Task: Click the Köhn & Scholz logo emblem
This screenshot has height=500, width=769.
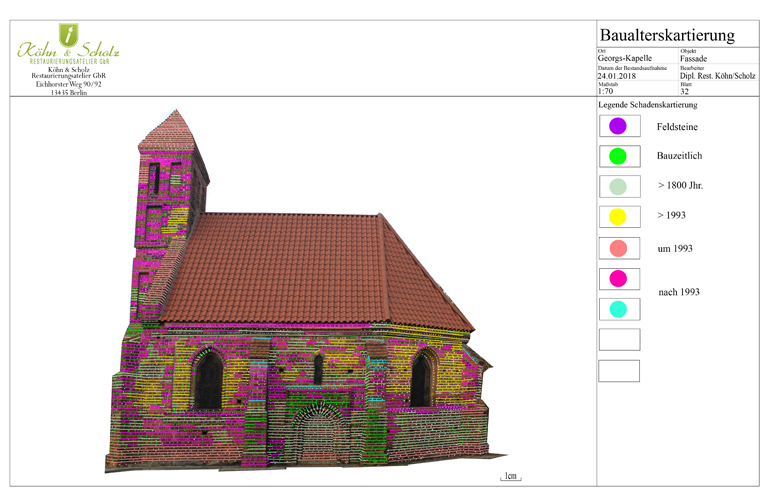Action: pyautogui.click(x=69, y=33)
